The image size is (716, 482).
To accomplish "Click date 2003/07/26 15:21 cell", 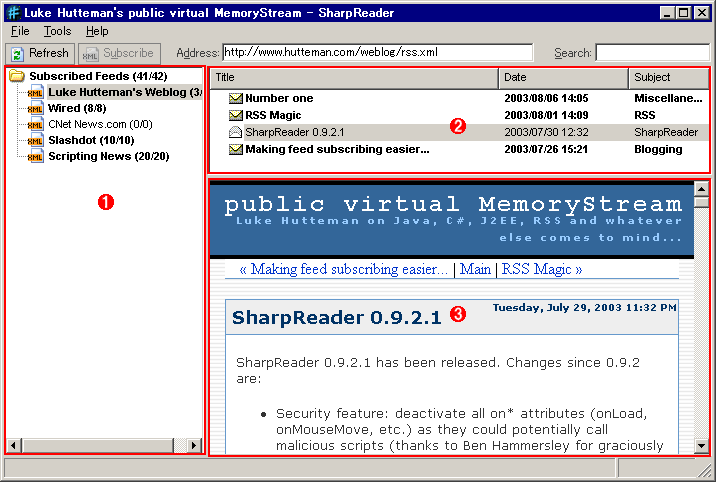I will pyautogui.click(x=546, y=149).
